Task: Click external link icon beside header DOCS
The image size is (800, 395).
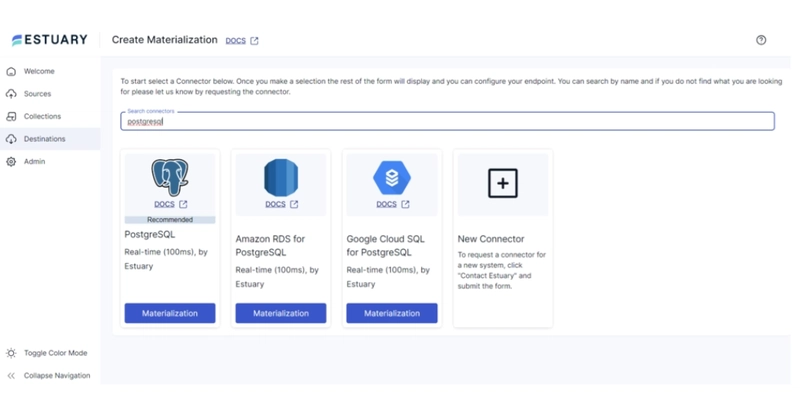Action: pos(254,40)
